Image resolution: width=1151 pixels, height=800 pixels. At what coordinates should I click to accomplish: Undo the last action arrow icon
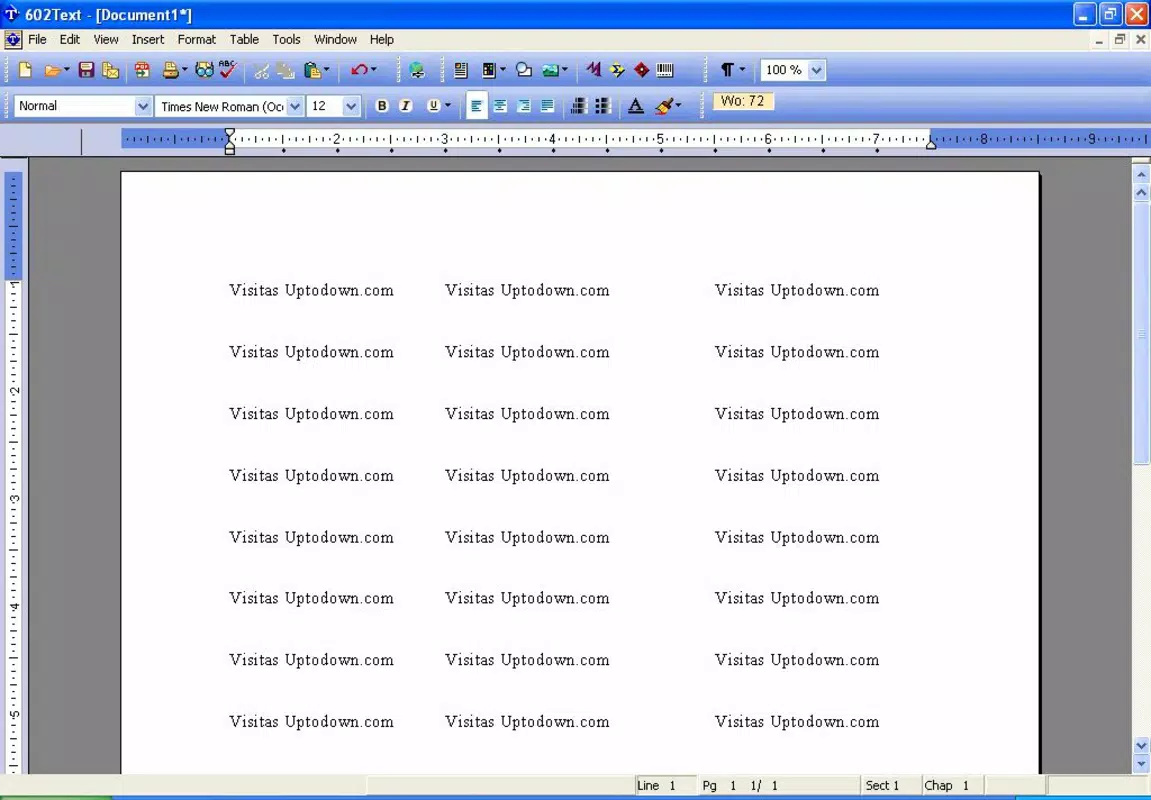(x=359, y=70)
